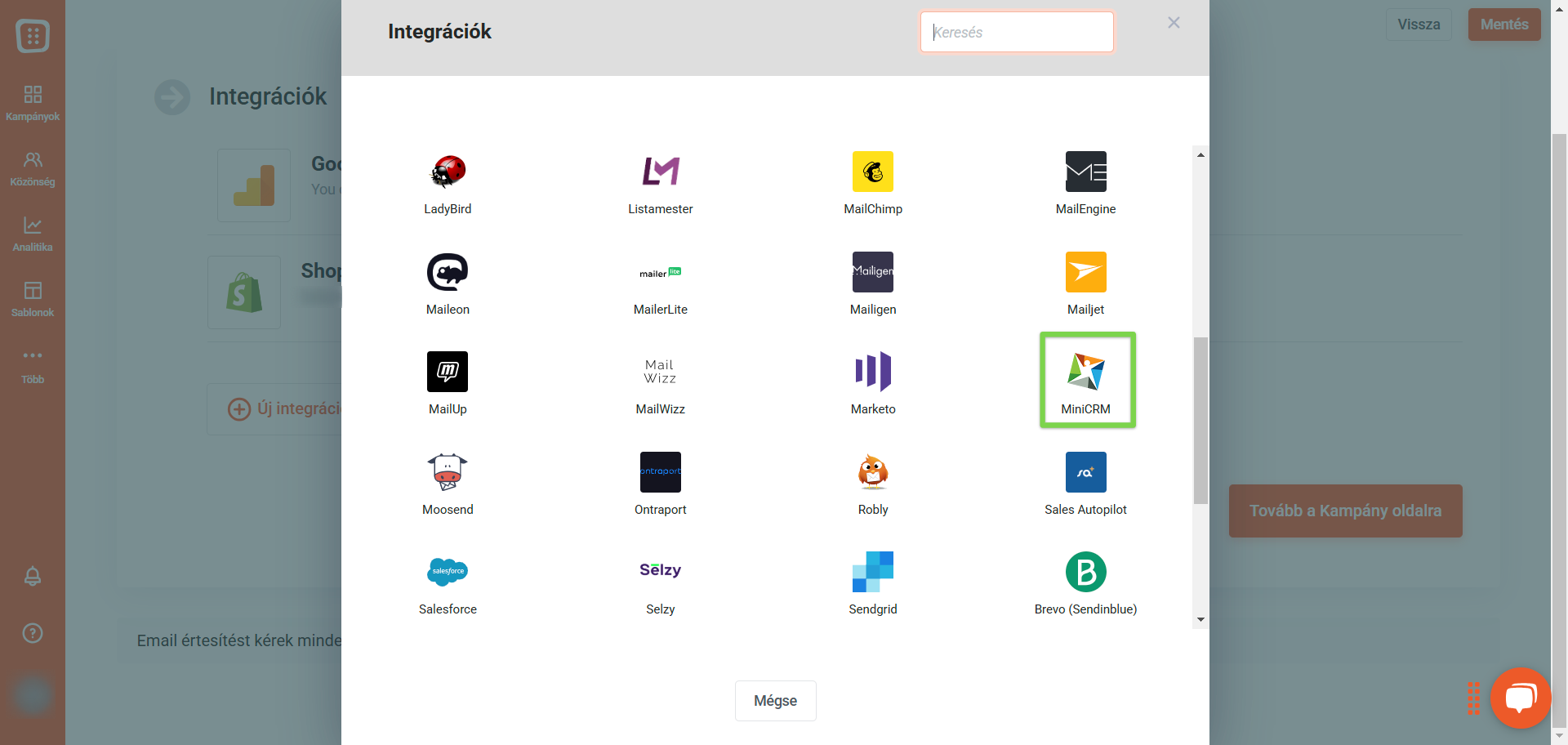Choose the Ontraport integration logo
The height and width of the screenshot is (745, 1568).
[x=660, y=472]
